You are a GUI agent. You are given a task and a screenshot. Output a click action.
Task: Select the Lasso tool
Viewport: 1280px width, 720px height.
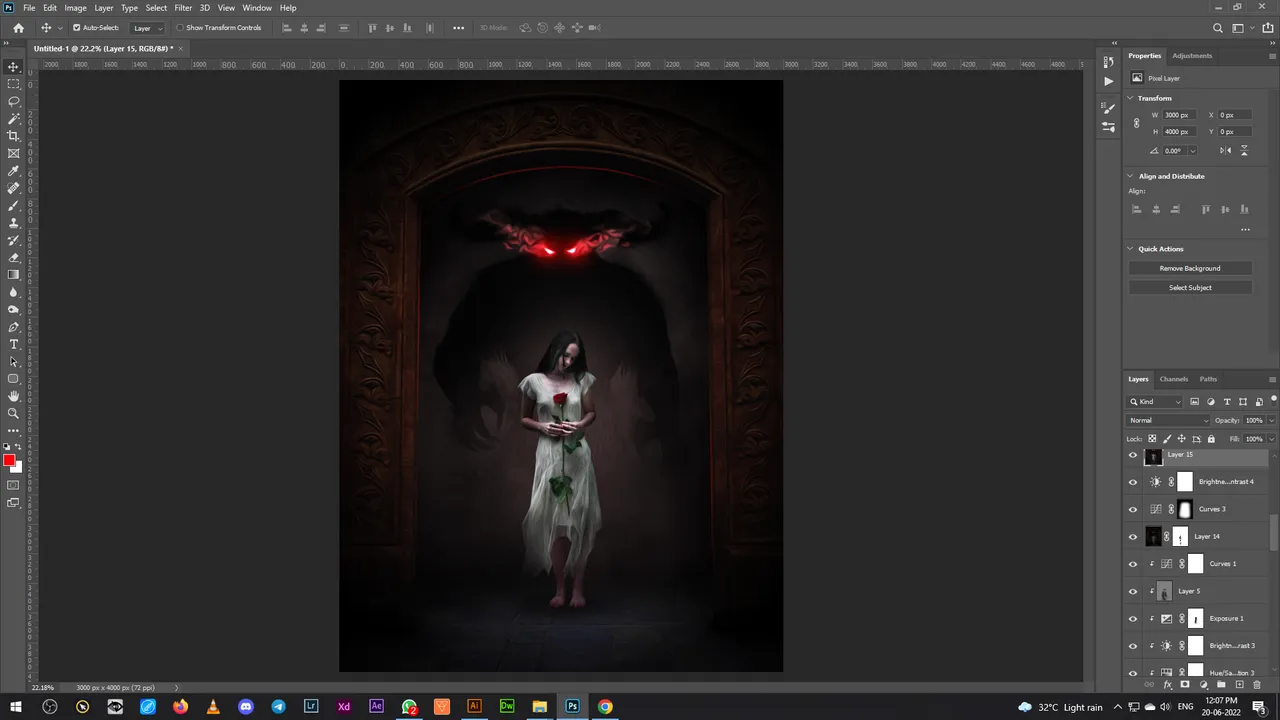pyautogui.click(x=14, y=102)
